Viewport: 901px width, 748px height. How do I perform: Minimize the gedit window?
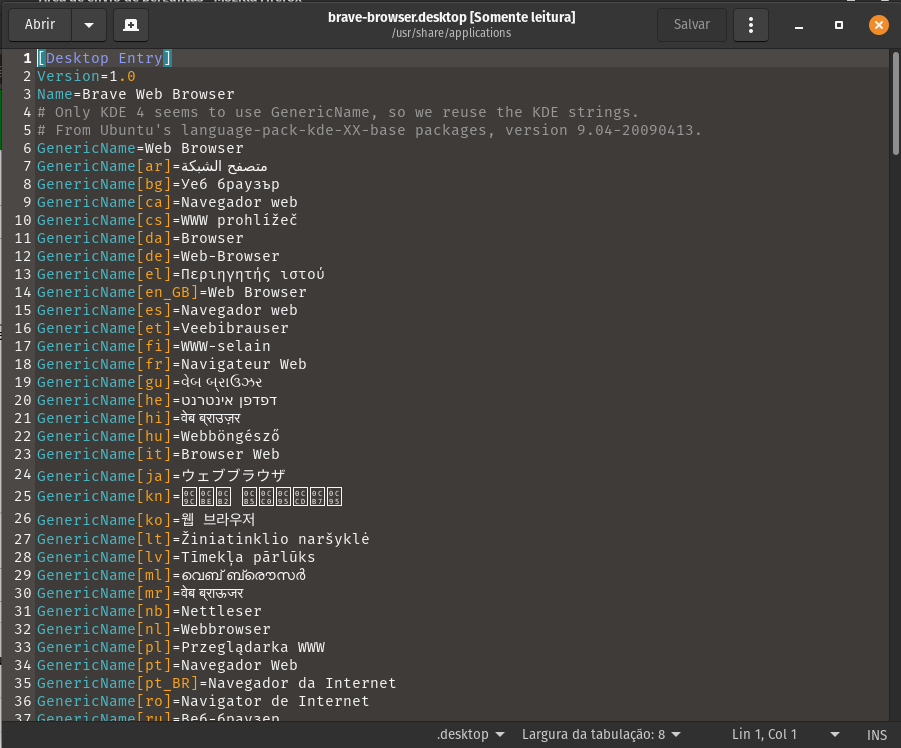(799, 25)
